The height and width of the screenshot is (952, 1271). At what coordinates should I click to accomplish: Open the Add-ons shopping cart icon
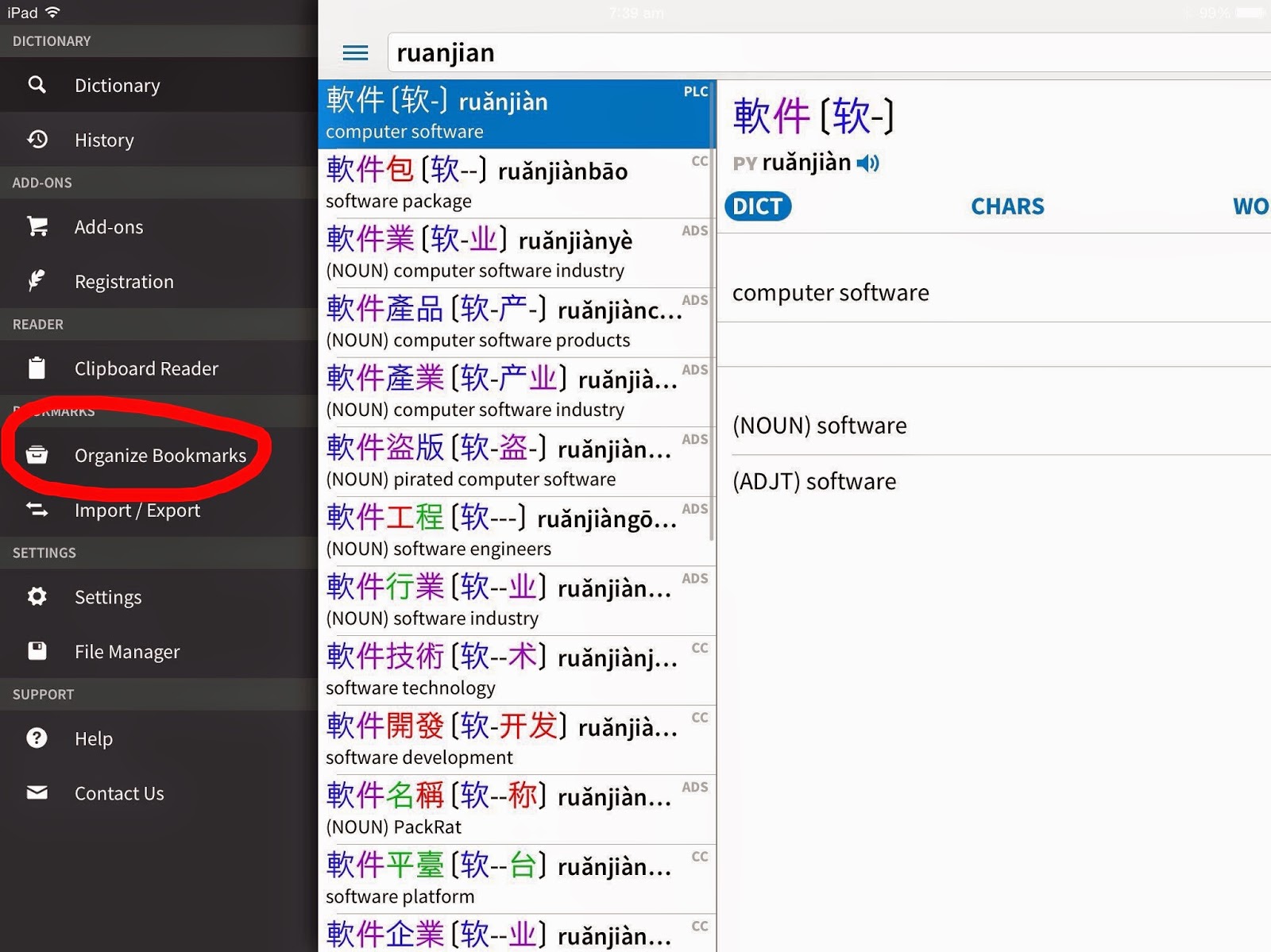pyautogui.click(x=110, y=227)
